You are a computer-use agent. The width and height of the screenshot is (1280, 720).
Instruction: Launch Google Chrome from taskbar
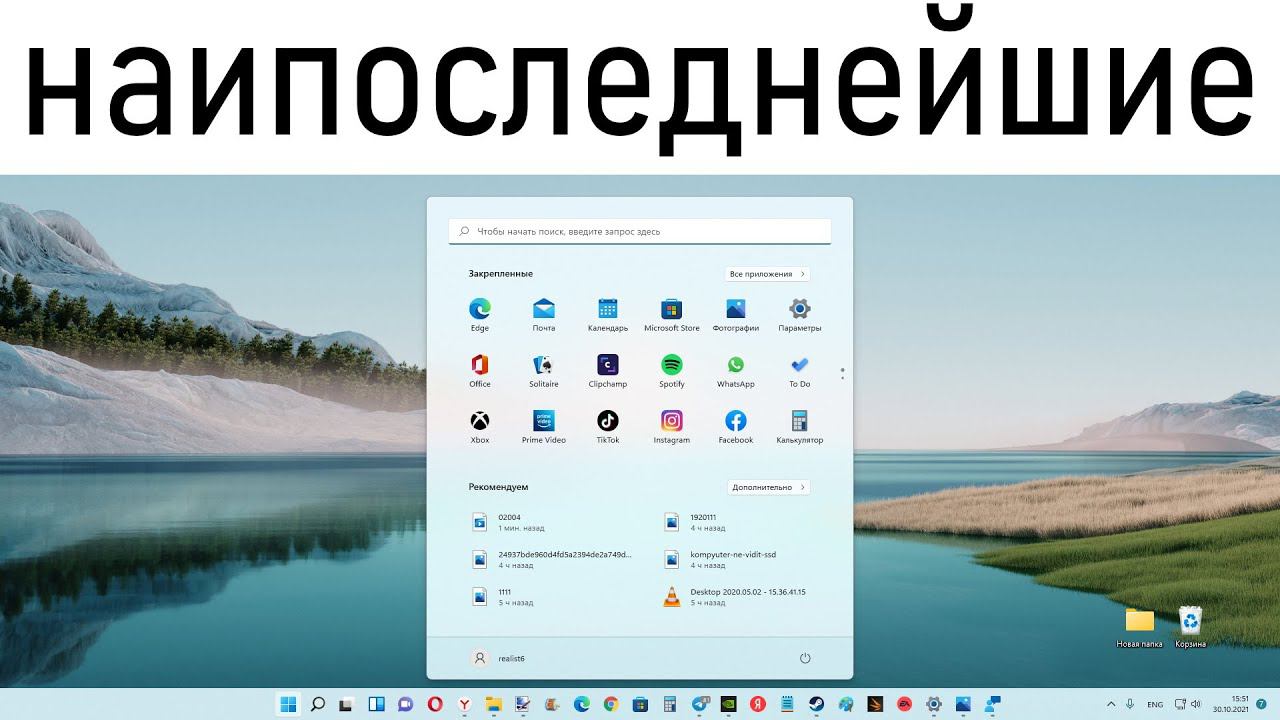pos(611,704)
